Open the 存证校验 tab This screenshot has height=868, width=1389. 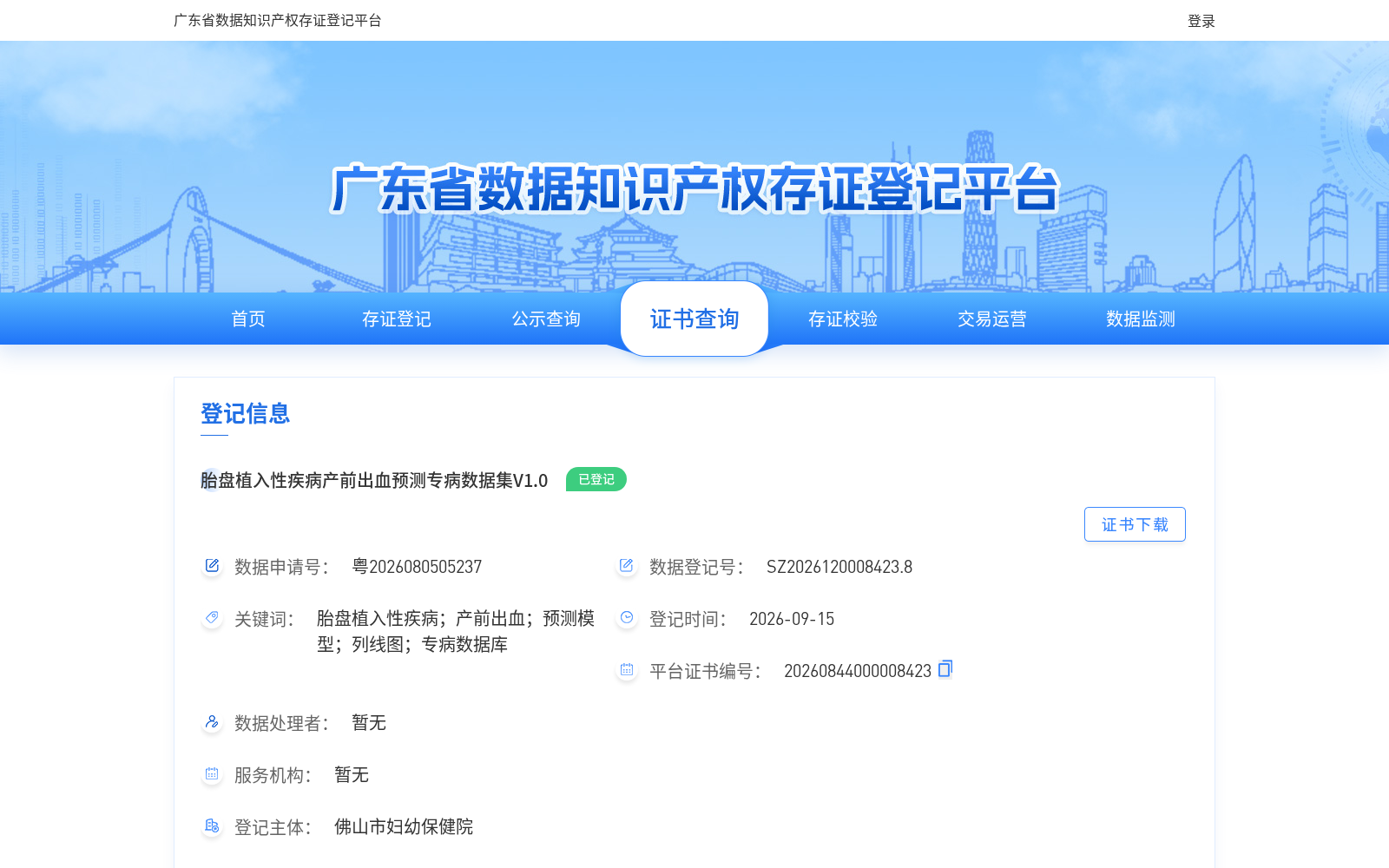tap(843, 319)
